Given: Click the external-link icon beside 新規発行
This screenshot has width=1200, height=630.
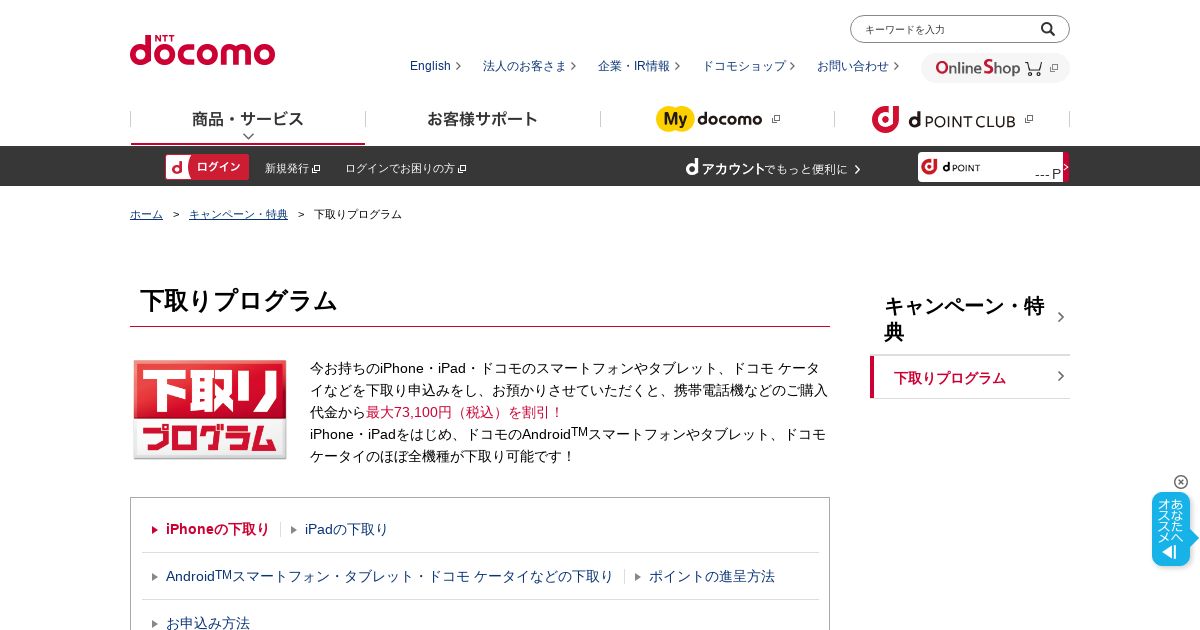Looking at the screenshot, I should pyautogui.click(x=316, y=169).
